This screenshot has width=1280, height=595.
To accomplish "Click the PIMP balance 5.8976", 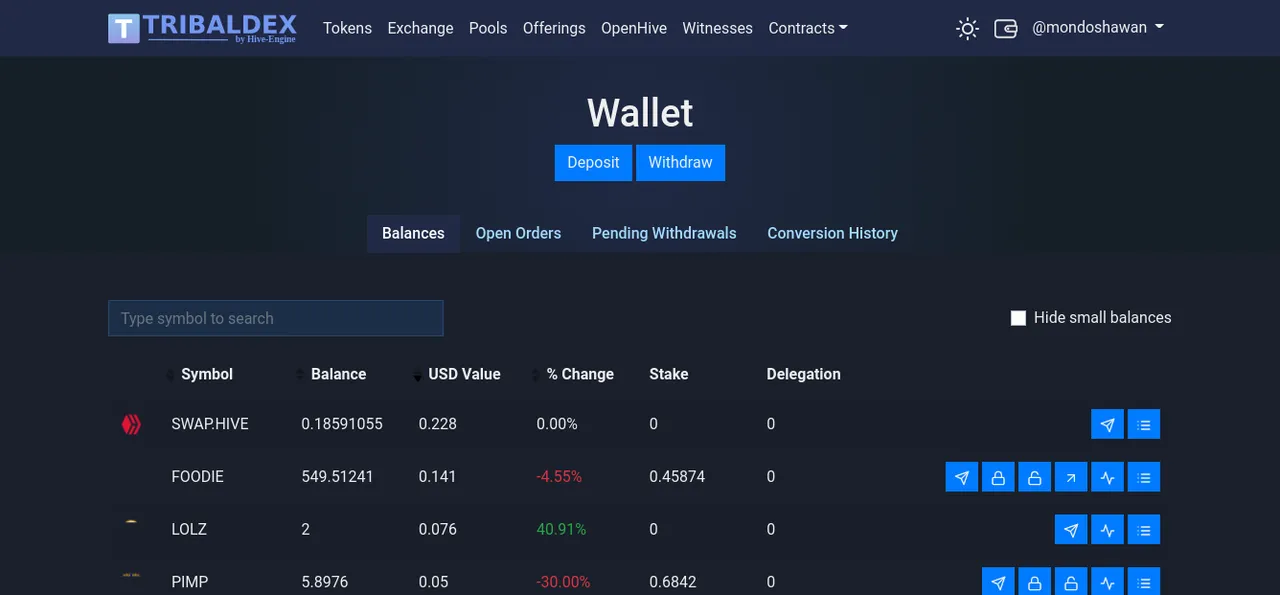I will pyautogui.click(x=325, y=582).
